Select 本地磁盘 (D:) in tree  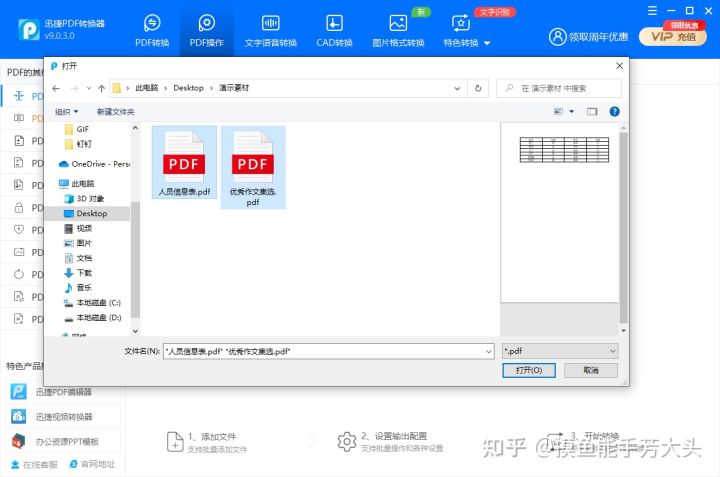[x=92, y=317]
